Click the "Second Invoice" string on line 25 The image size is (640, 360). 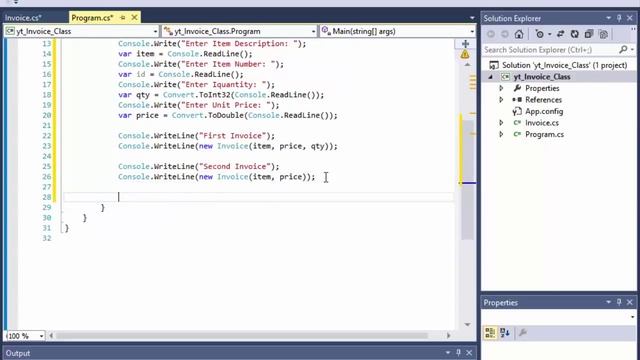point(235,167)
